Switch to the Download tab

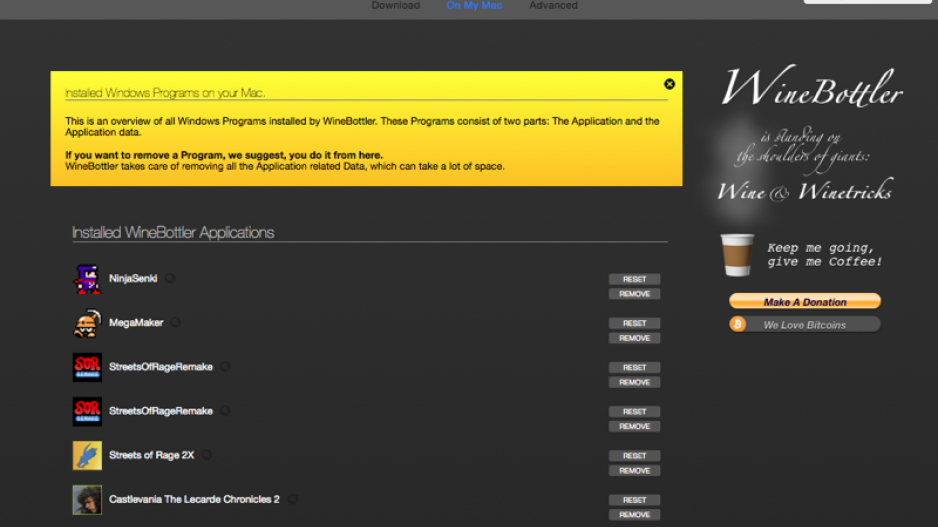(395, 5)
